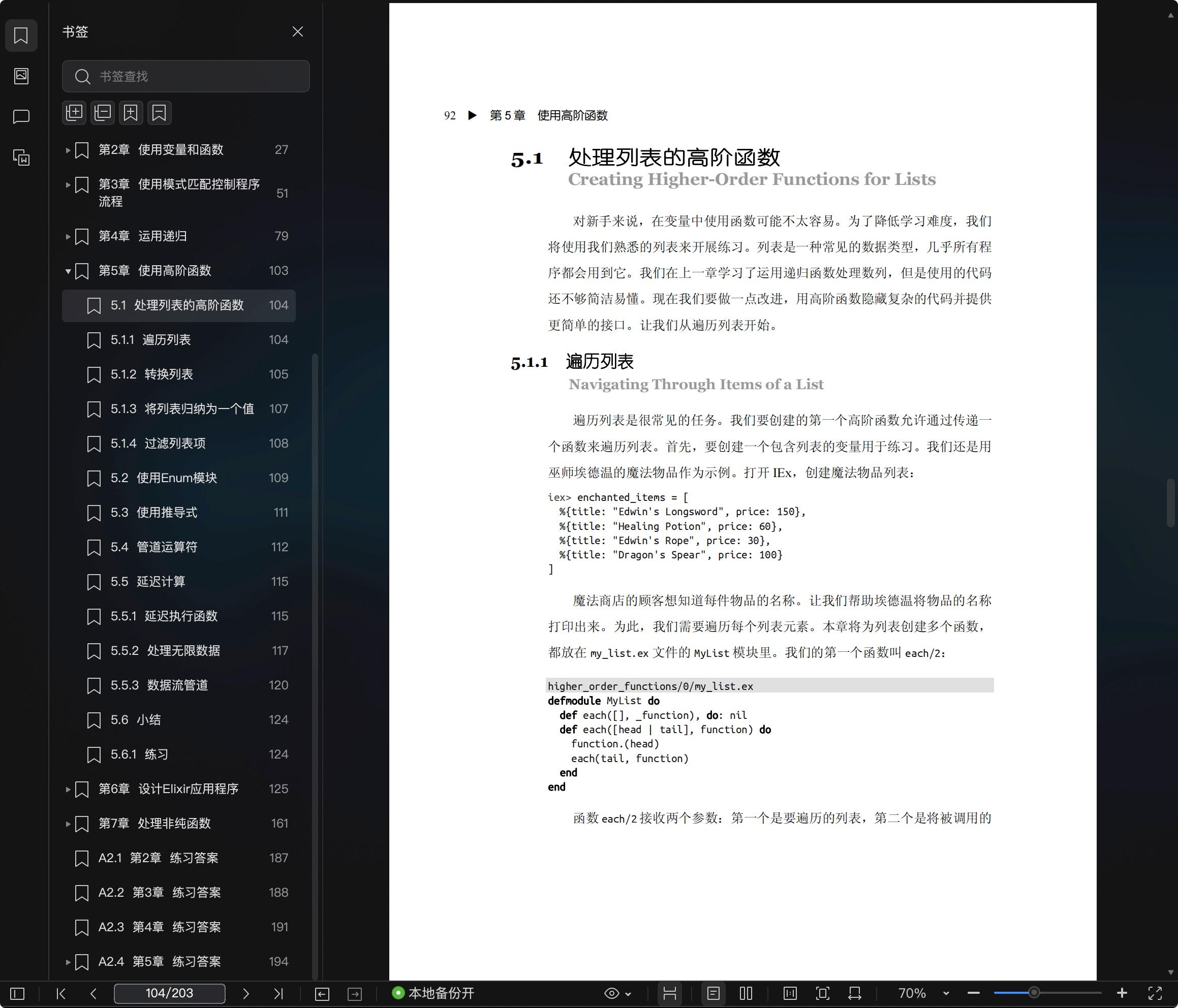Expand all bookmarks button
The height and width of the screenshot is (1008, 1178).
(x=74, y=113)
